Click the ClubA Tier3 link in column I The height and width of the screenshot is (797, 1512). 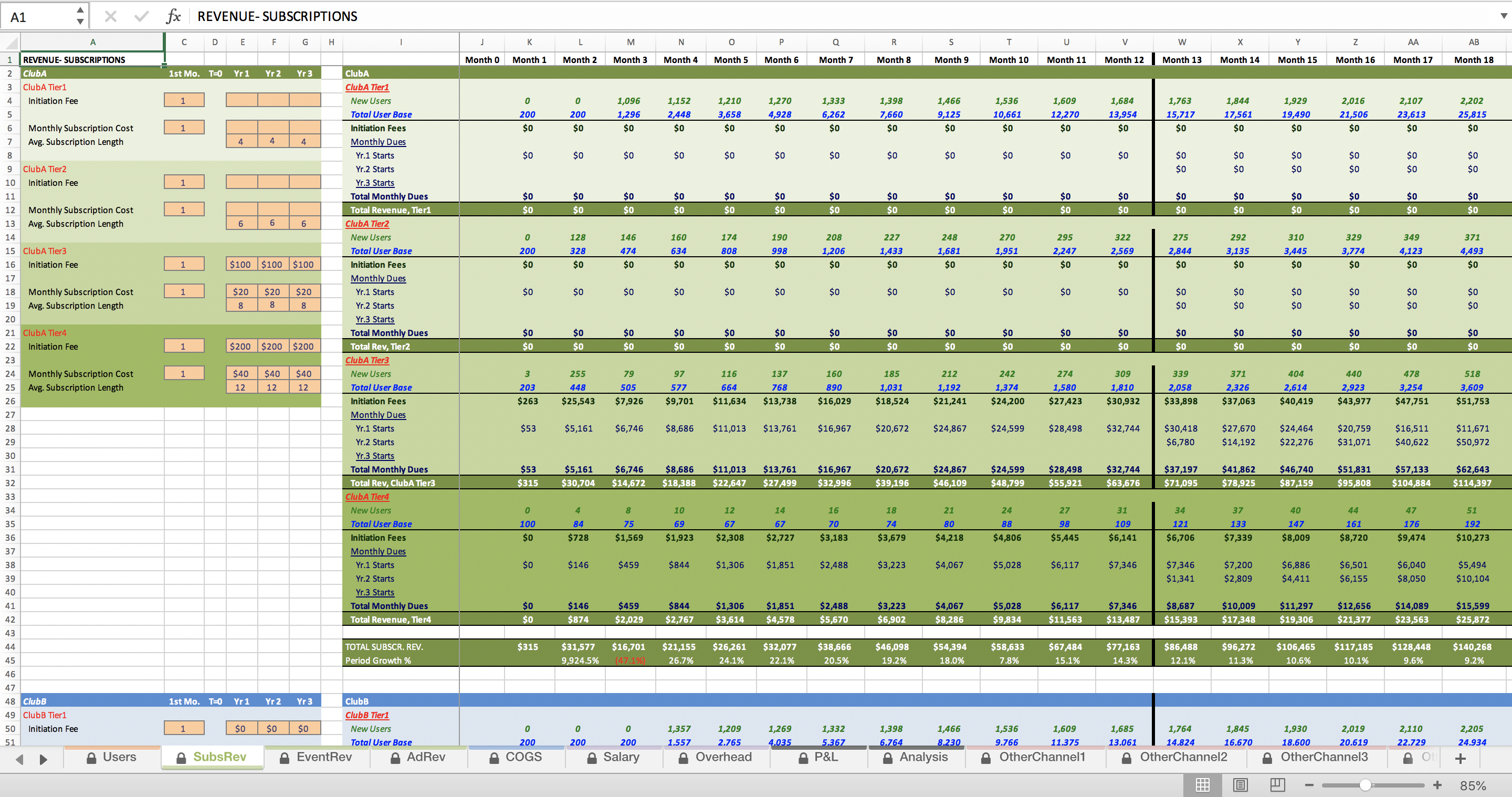[x=367, y=360]
